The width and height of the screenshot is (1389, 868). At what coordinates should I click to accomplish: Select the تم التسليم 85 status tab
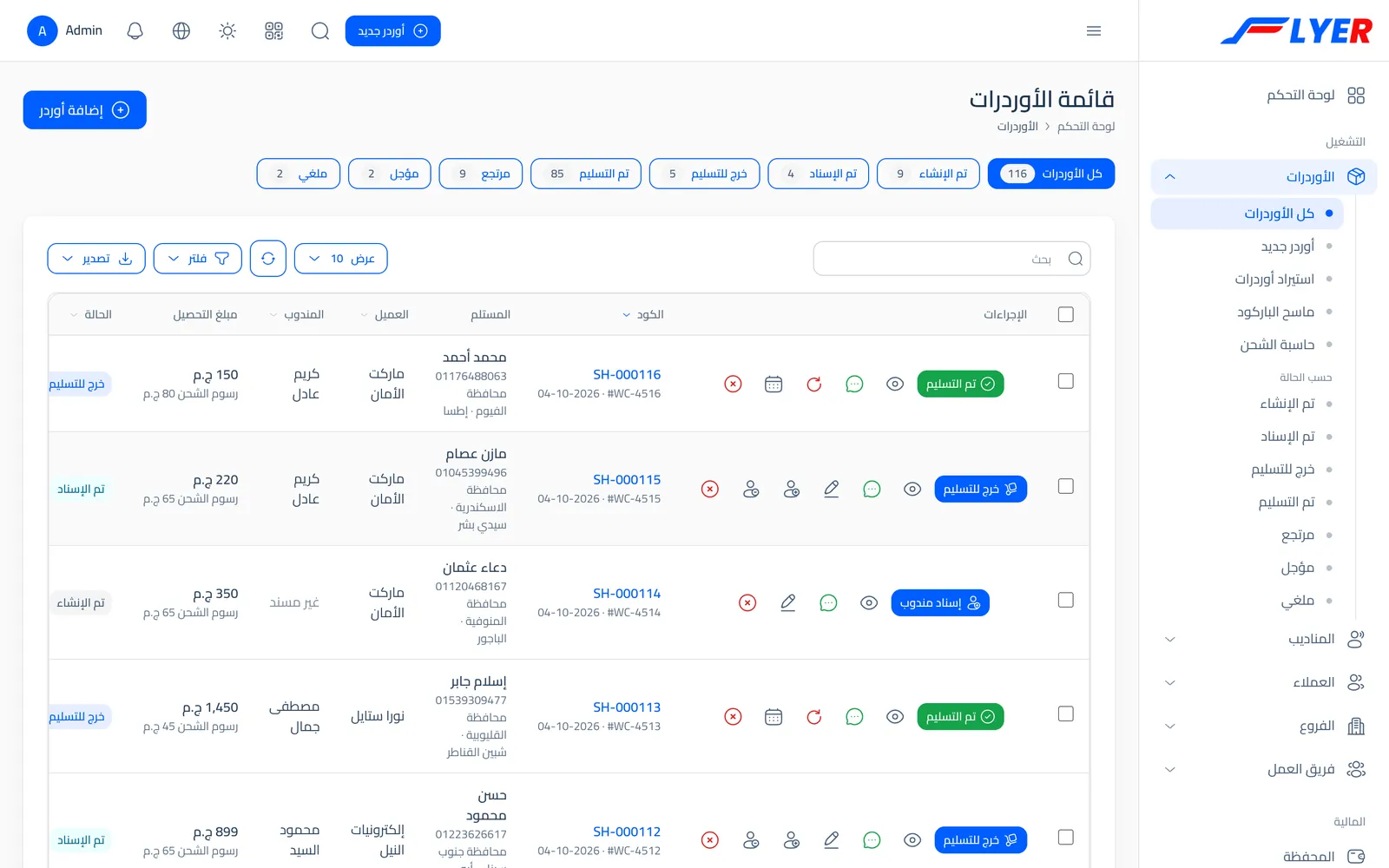pos(586,174)
